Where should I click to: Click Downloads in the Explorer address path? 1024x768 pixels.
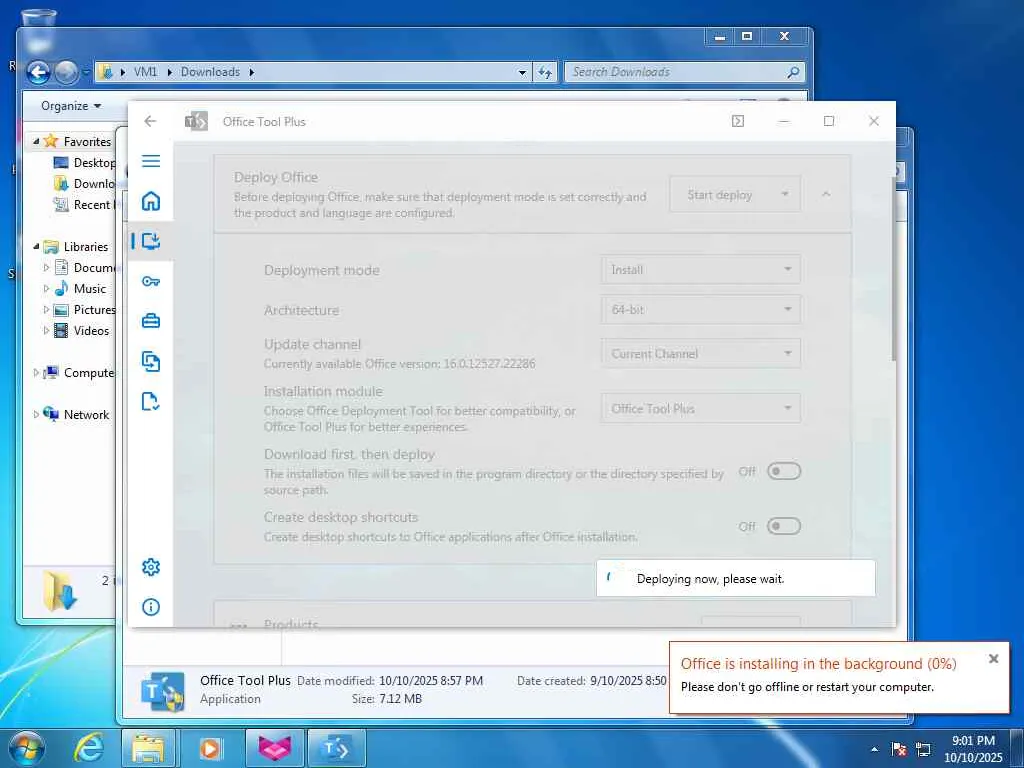210,72
